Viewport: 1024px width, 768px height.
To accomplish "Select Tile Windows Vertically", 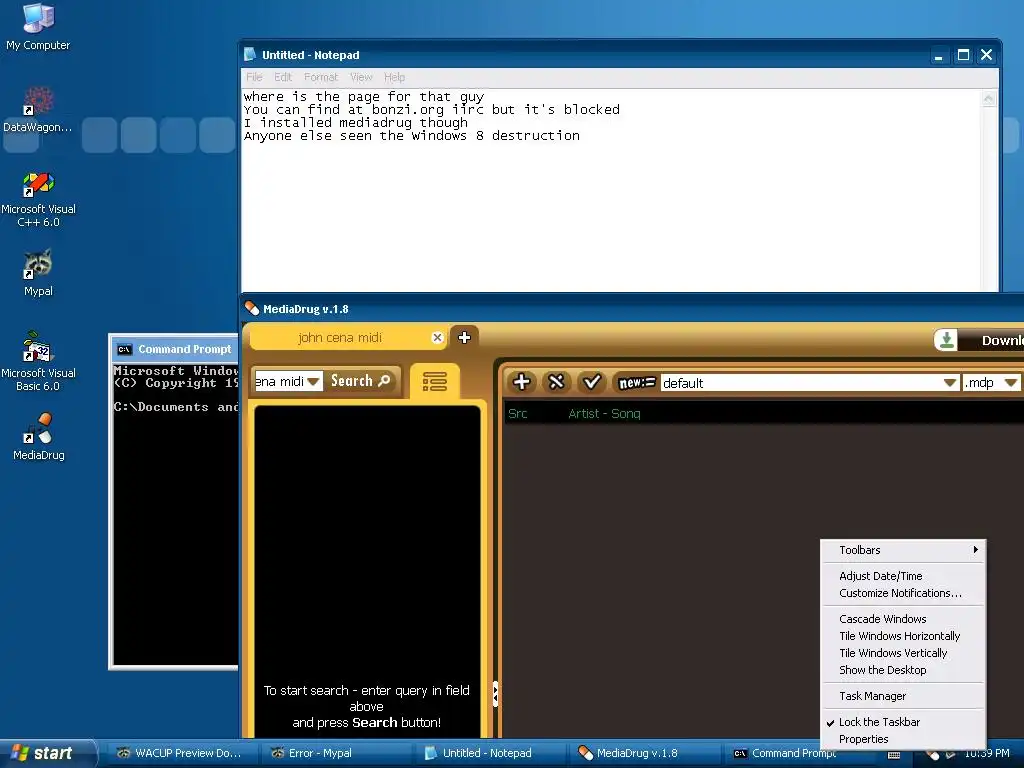I will (x=903, y=653).
